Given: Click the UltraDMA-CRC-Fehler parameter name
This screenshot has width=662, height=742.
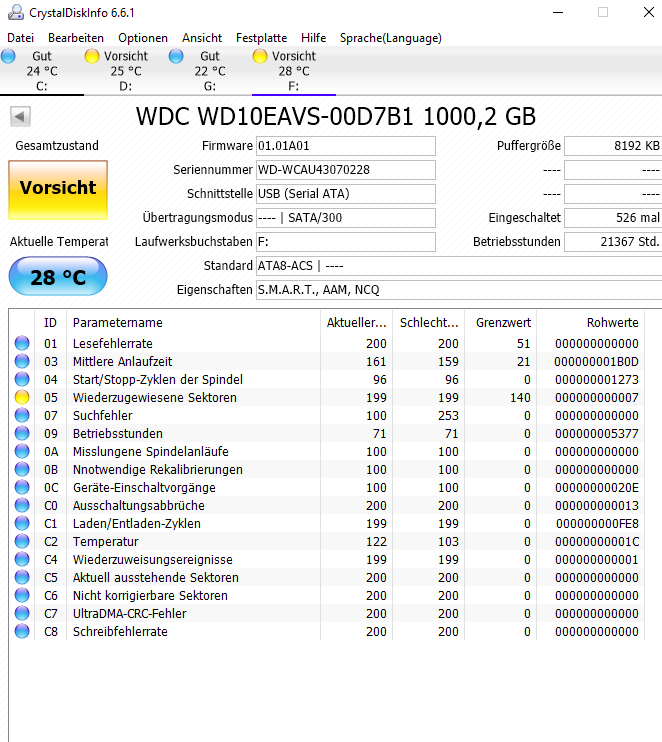Looking at the screenshot, I should pos(129,613).
